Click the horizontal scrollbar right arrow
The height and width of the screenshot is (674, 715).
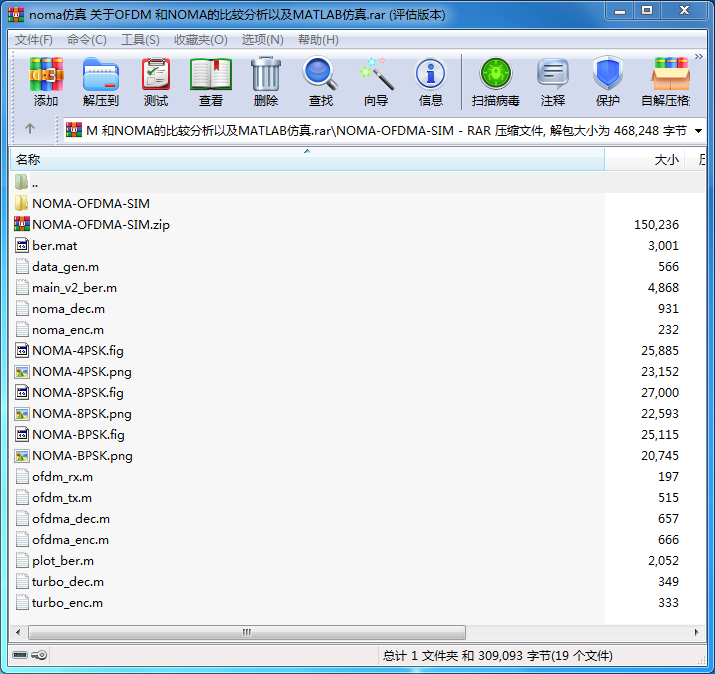click(696, 632)
